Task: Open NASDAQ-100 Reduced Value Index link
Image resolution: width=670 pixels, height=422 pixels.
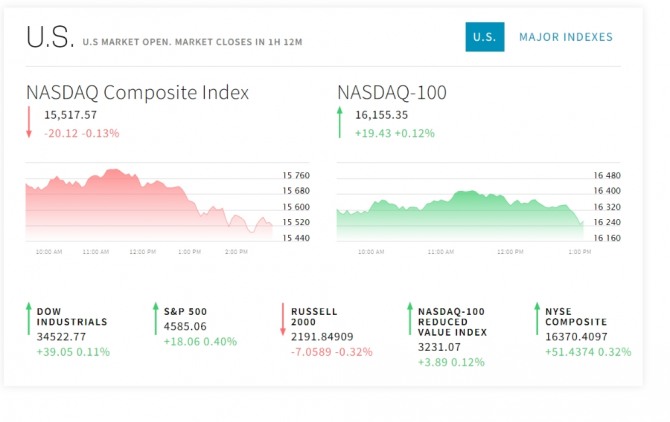Action: click(451, 322)
